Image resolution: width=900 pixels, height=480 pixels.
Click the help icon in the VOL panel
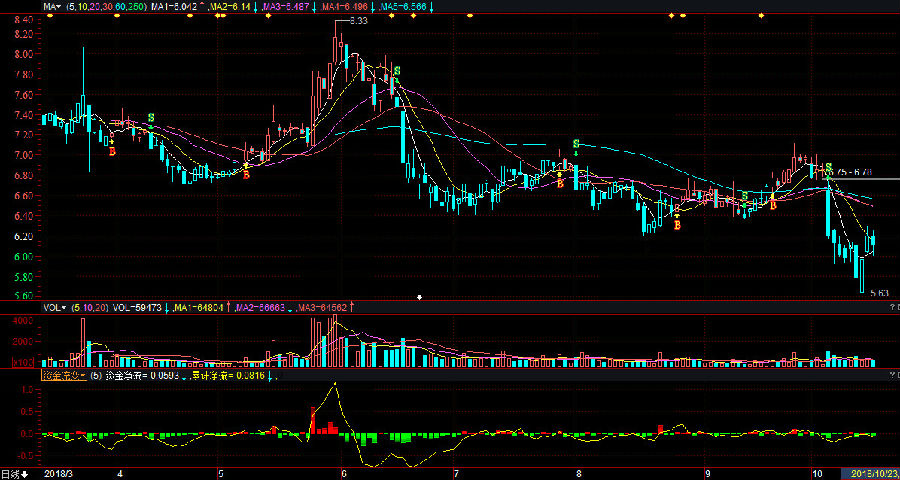tap(893, 307)
